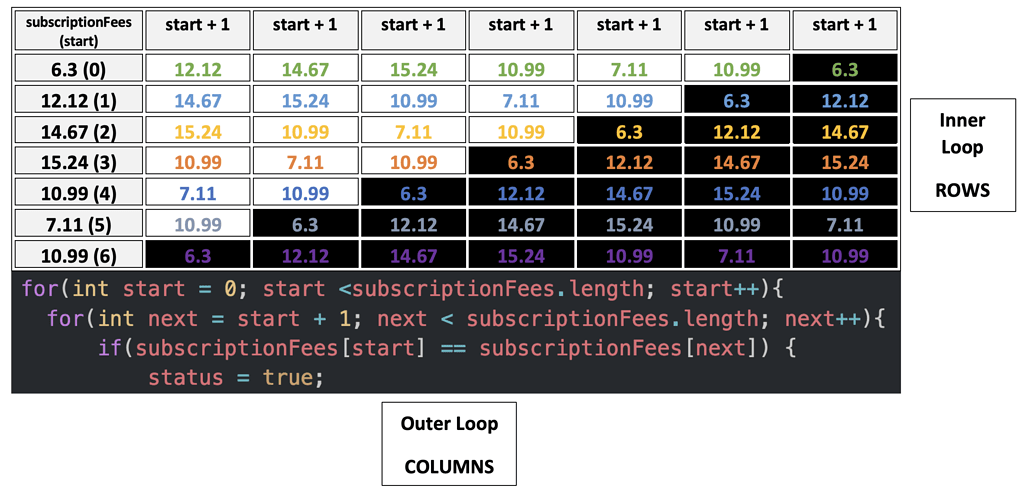Click gray 6.3 in the 7.11 (5) row
Viewport: 1024px width, 494px height.
tap(305, 223)
